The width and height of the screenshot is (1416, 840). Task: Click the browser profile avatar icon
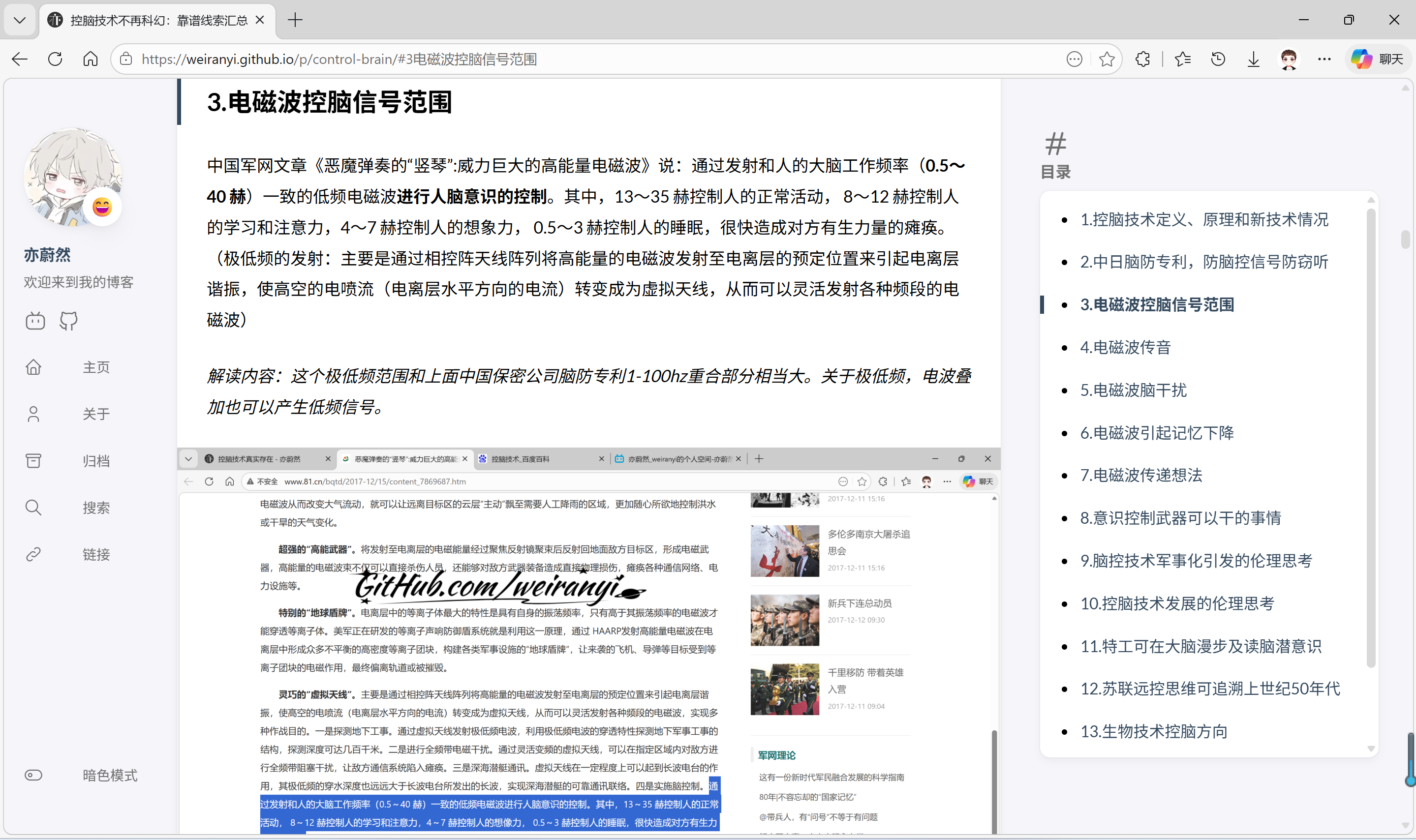pyautogui.click(x=1288, y=59)
